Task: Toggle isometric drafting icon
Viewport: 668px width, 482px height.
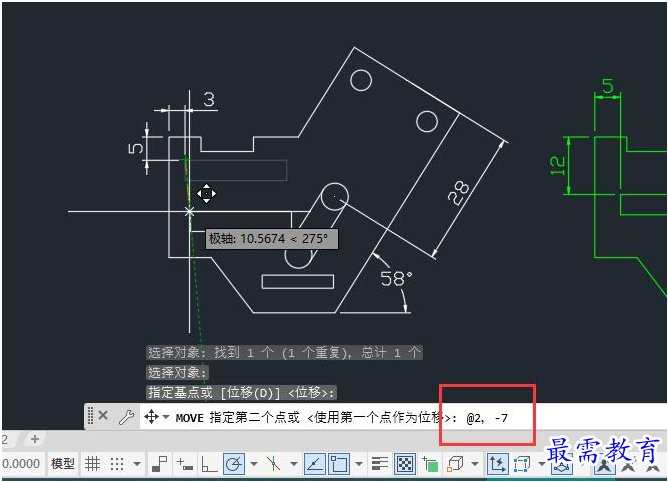Action: point(273,464)
